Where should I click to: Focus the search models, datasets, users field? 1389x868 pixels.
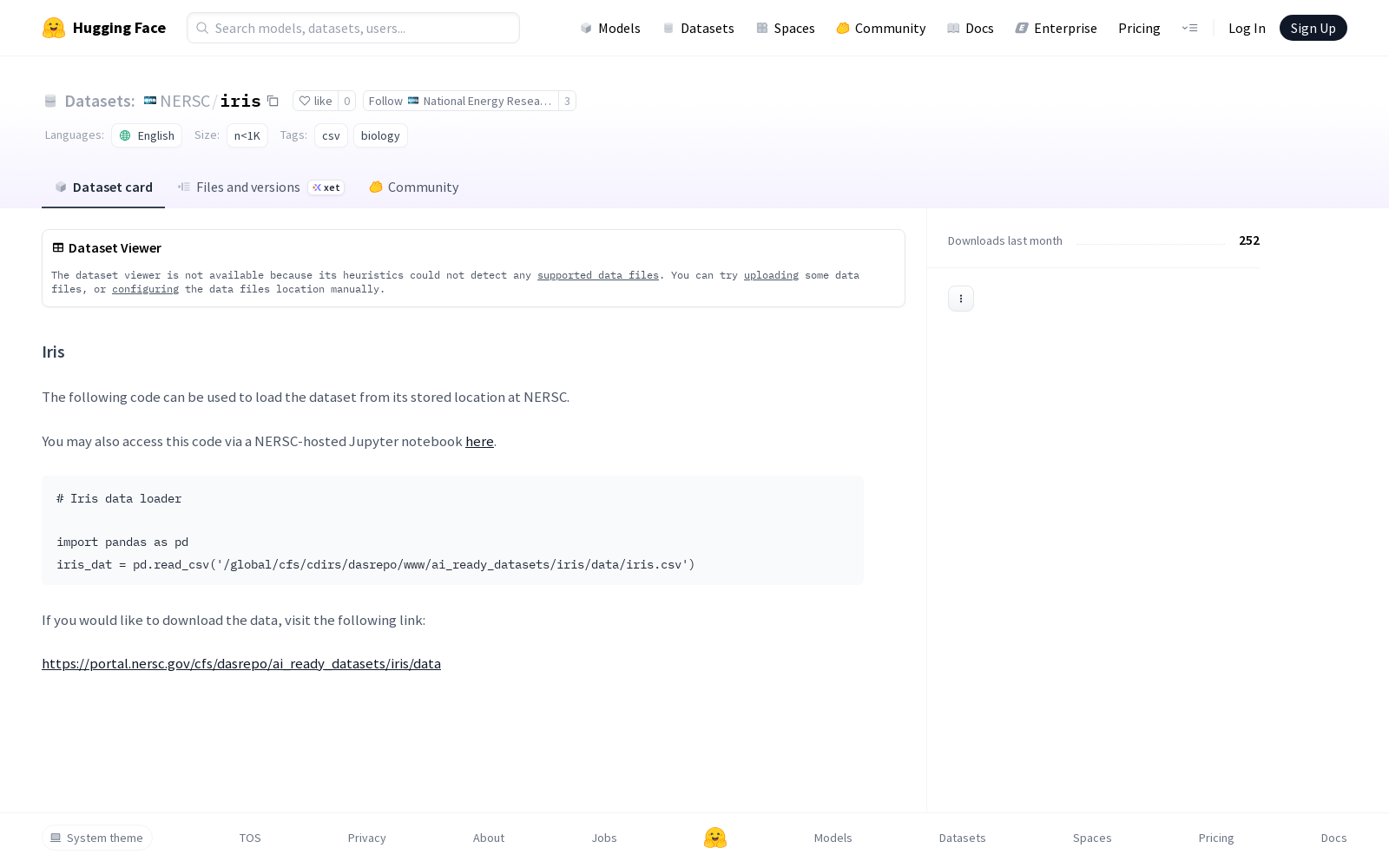pyautogui.click(x=353, y=28)
